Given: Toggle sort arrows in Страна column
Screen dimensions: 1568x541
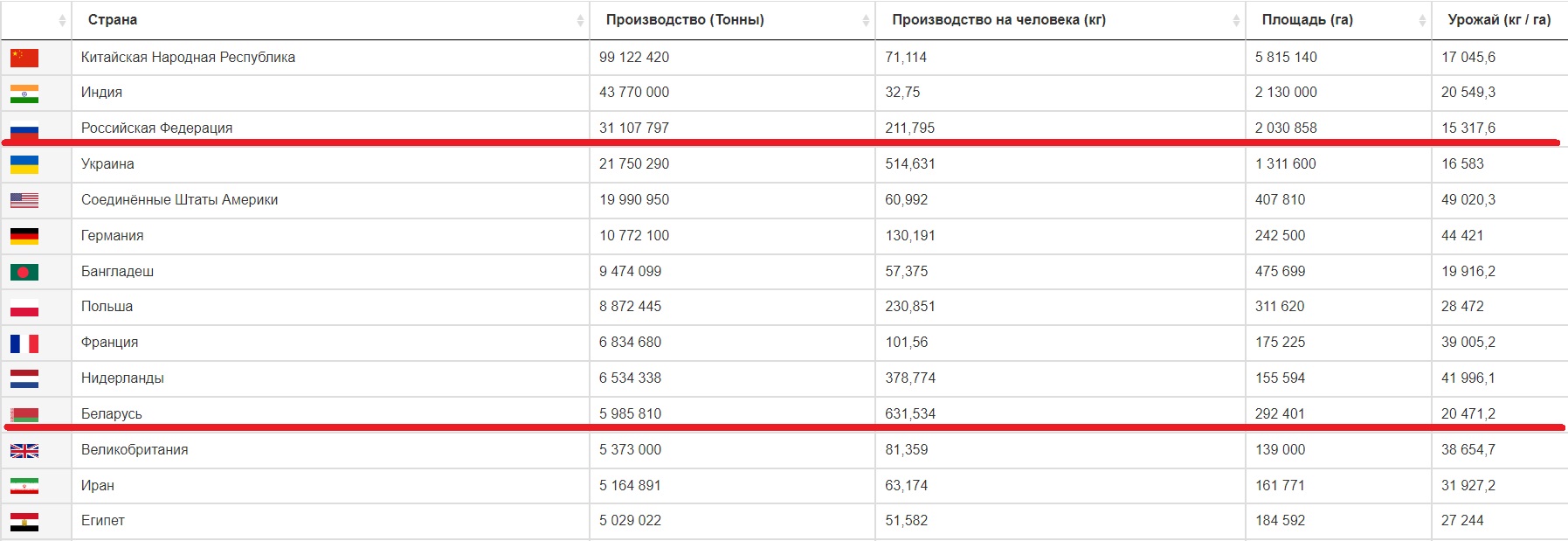Looking at the screenshot, I should tap(580, 20).
